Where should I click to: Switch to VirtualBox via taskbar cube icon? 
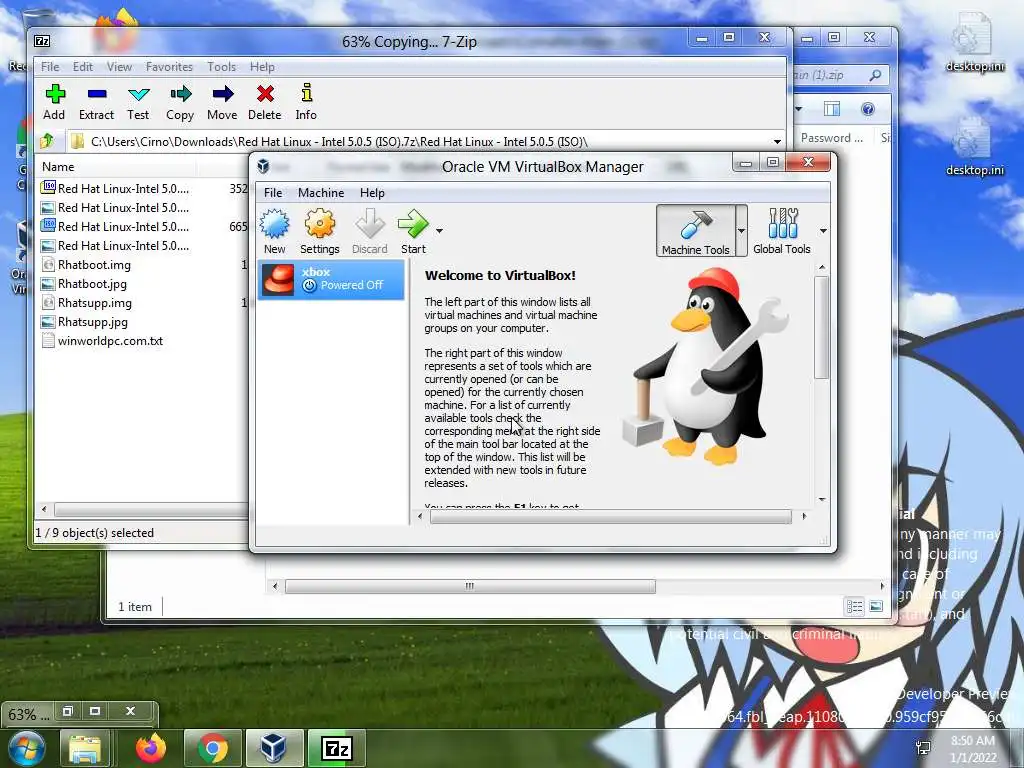(x=273, y=748)
